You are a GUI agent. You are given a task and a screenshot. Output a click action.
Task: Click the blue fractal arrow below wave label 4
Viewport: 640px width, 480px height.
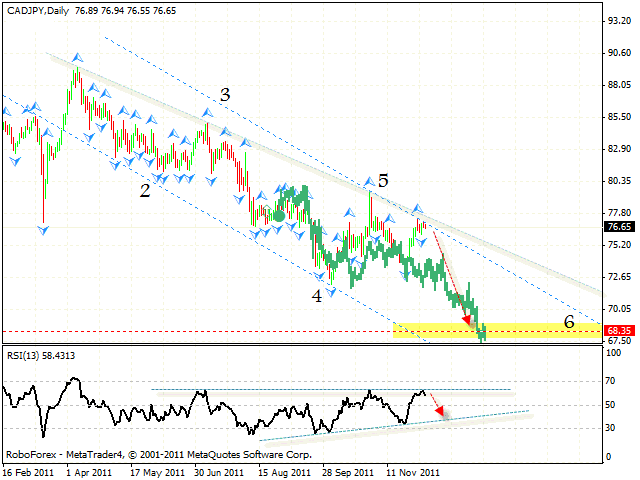pos(331,291)
